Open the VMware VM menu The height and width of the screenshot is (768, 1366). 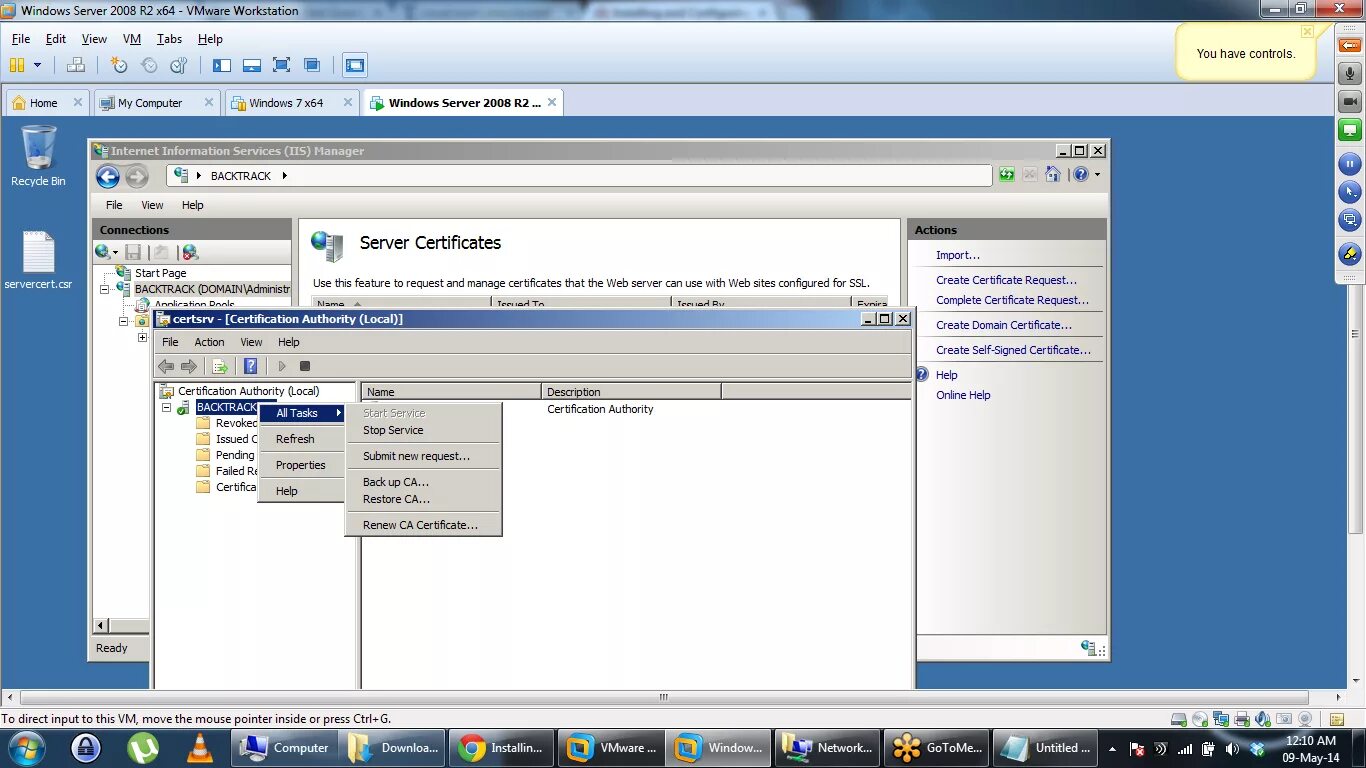pos(132,39)
